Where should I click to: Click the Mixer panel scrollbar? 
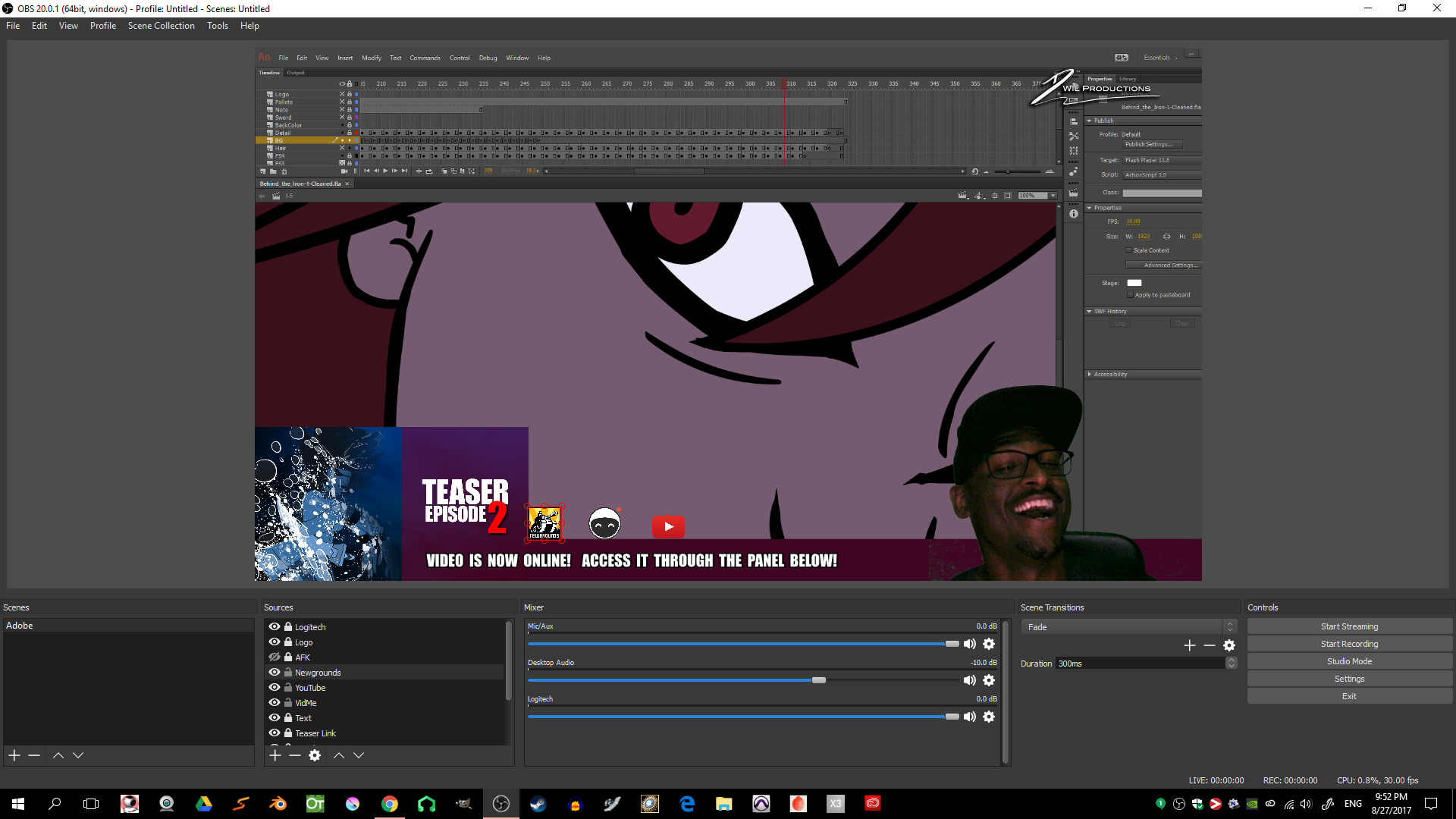click(x=1006, y=692)
